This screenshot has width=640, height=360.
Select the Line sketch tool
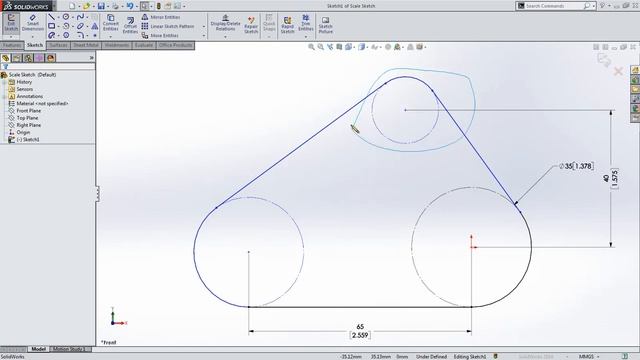point(52,17)
